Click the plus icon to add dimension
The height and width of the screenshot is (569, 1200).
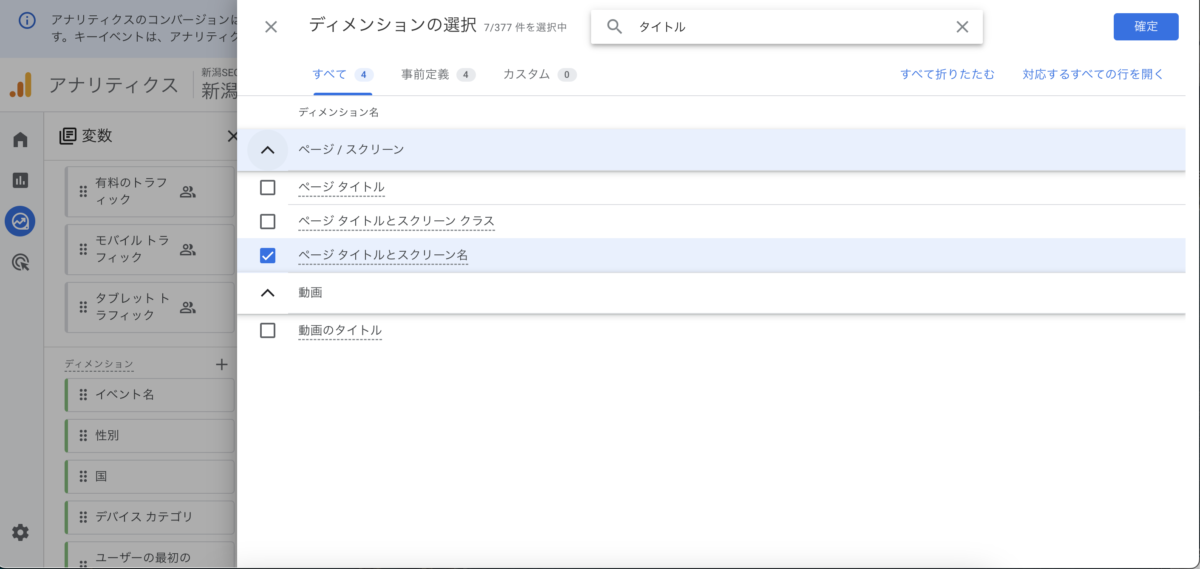tap(222, 365)
